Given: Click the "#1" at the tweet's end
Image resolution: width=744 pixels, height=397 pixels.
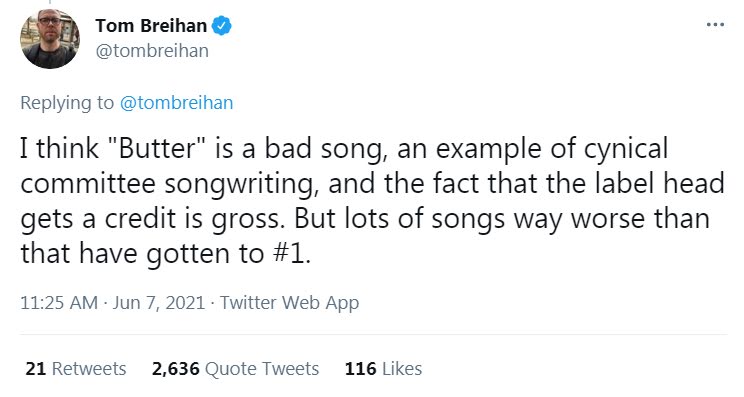Looking at the screenshot, I should tap(291, 253).
